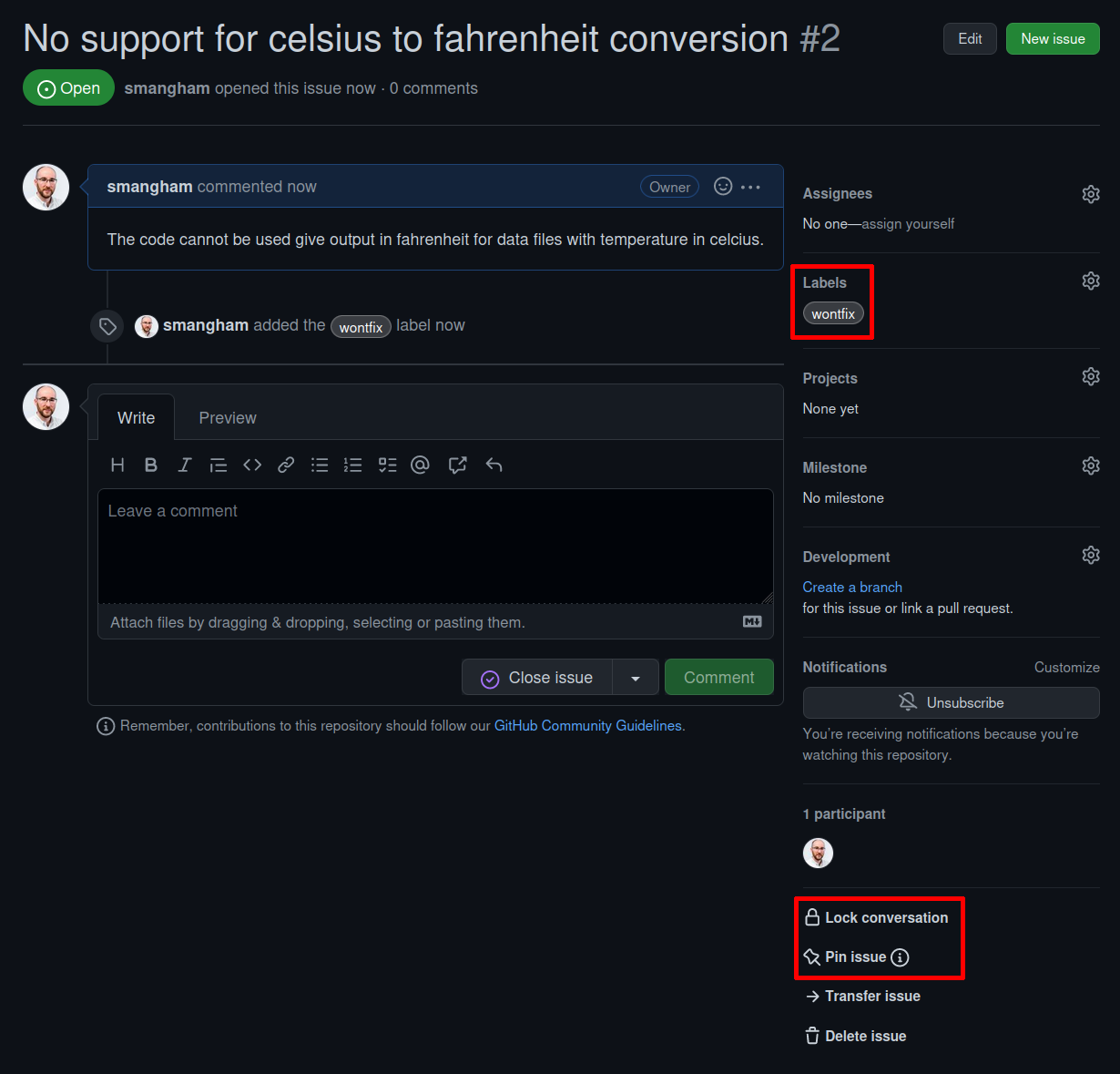Screen dimensions: 1120x1074
Task: Open the Assignees settings gear
Action: pos(1090,194)
